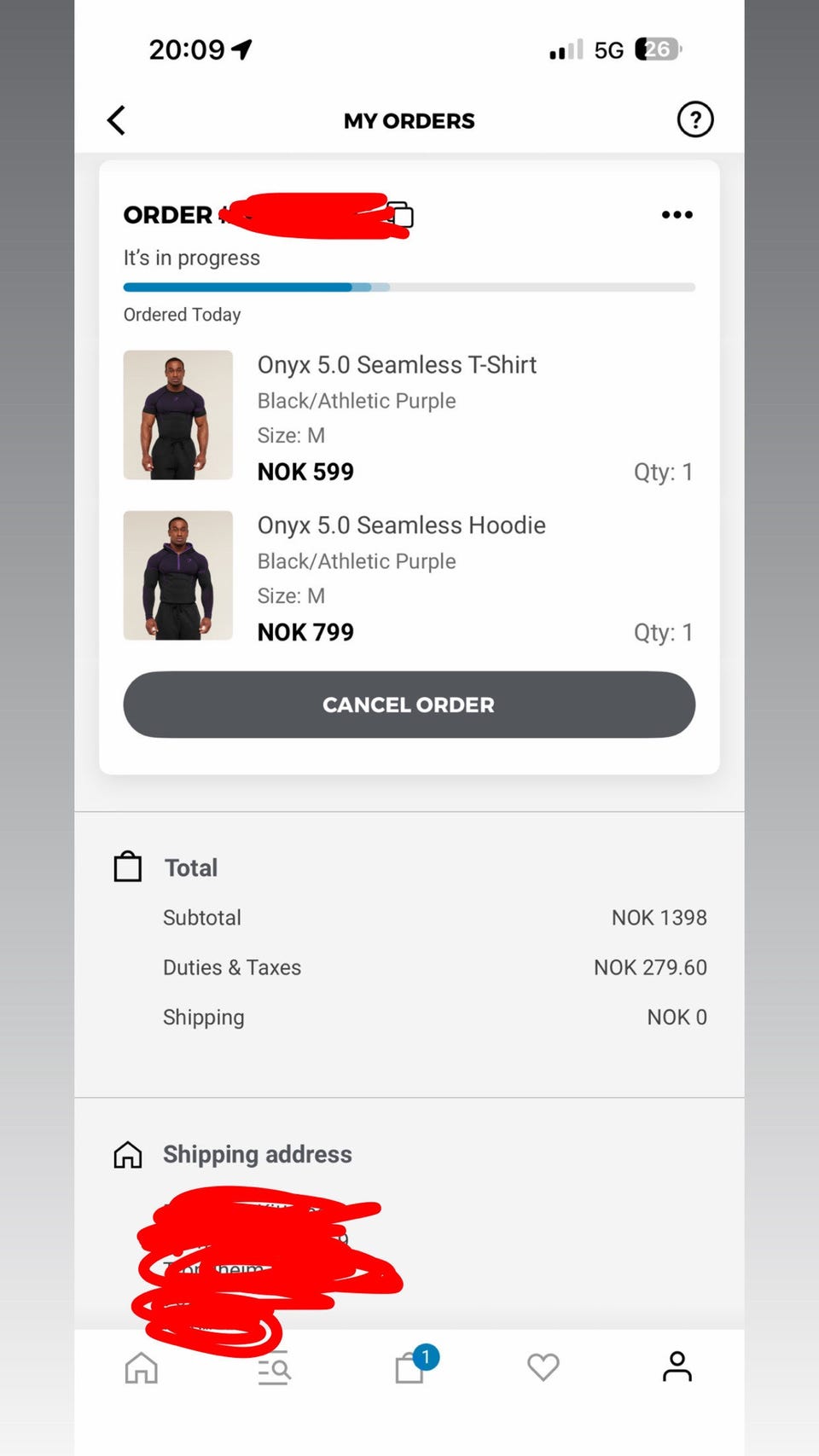Open the account profile icon

coord(677,1366)
